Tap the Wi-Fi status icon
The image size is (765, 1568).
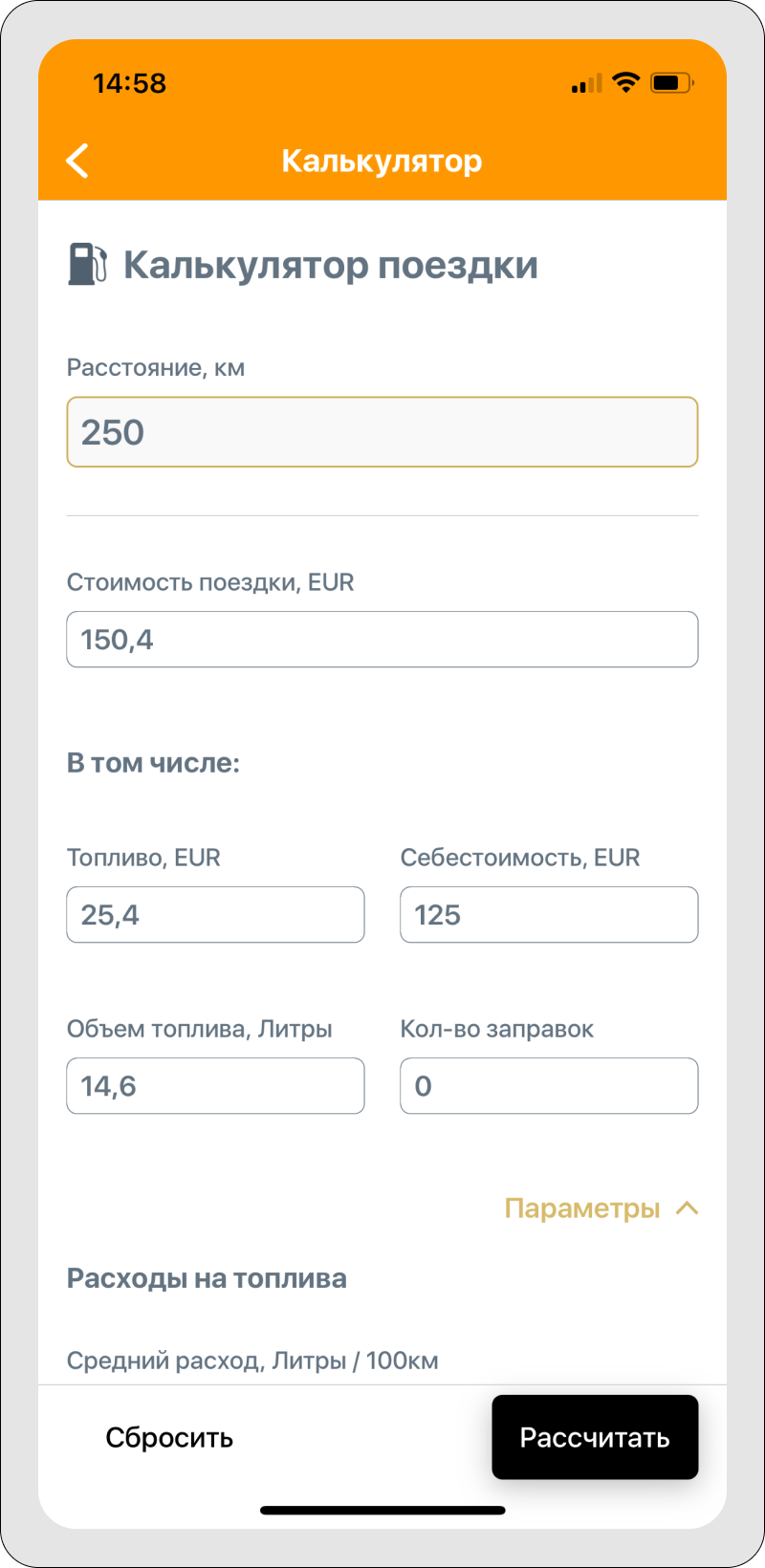626,83
